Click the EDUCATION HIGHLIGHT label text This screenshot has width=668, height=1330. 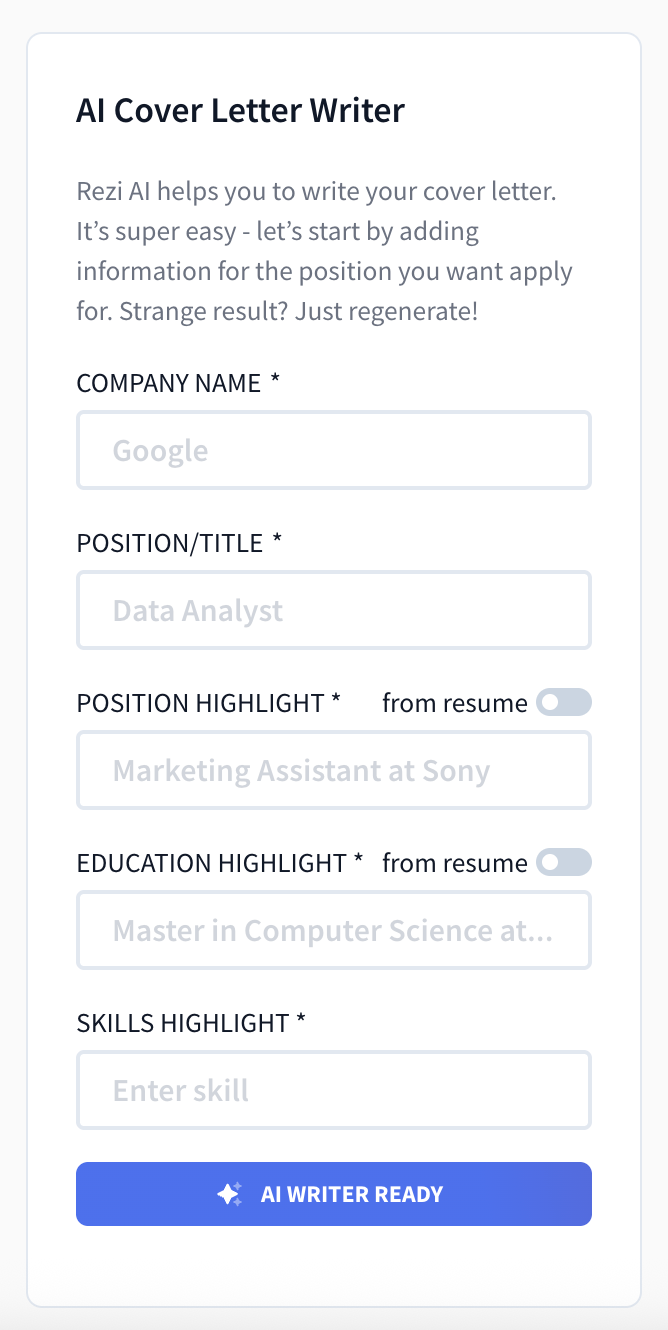pos(211,863)
